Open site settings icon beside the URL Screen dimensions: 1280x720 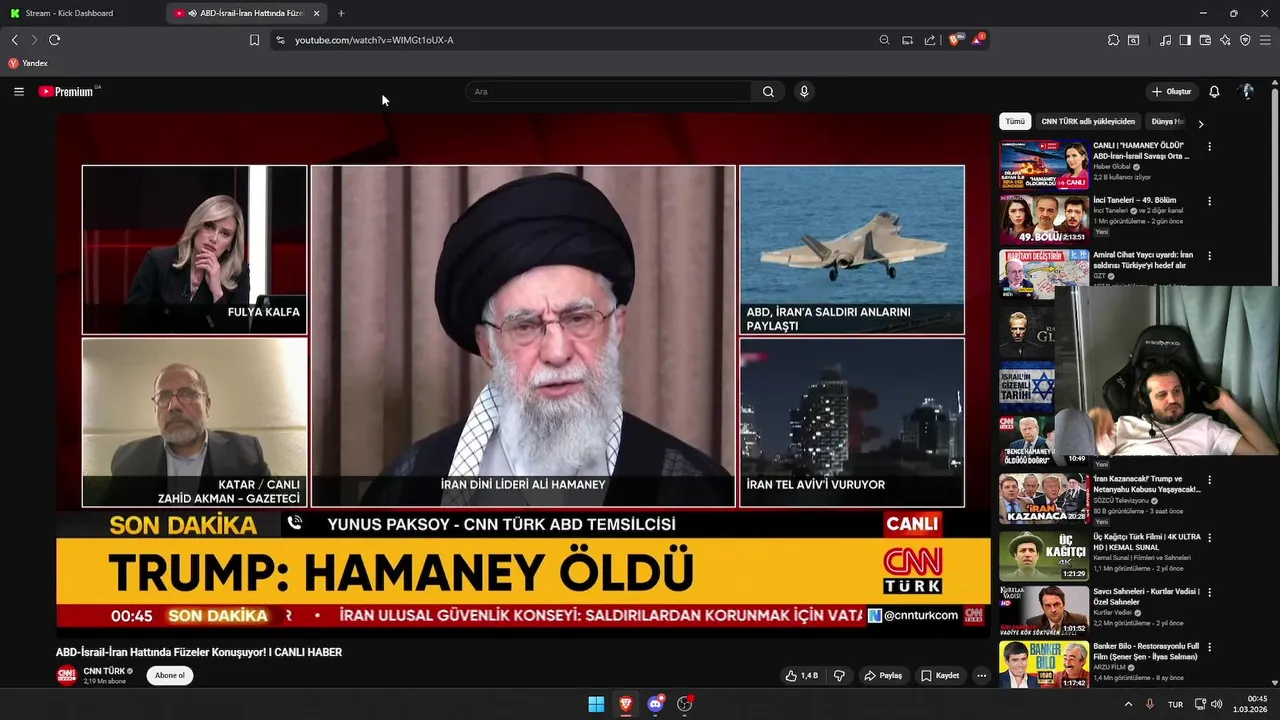[x=280, y=40]
